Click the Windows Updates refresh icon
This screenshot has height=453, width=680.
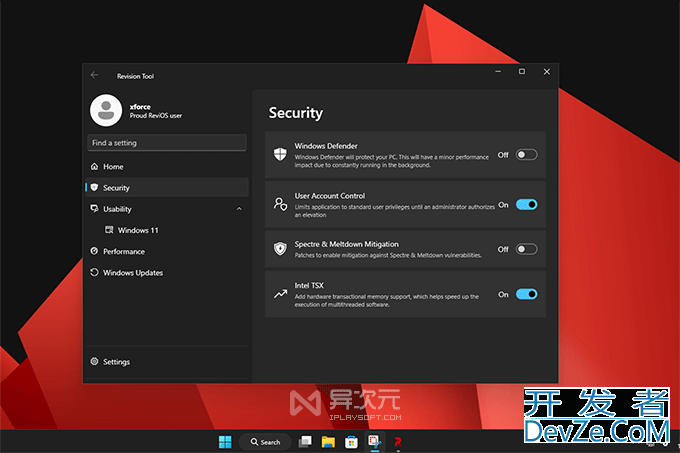[x=95, y=272]
